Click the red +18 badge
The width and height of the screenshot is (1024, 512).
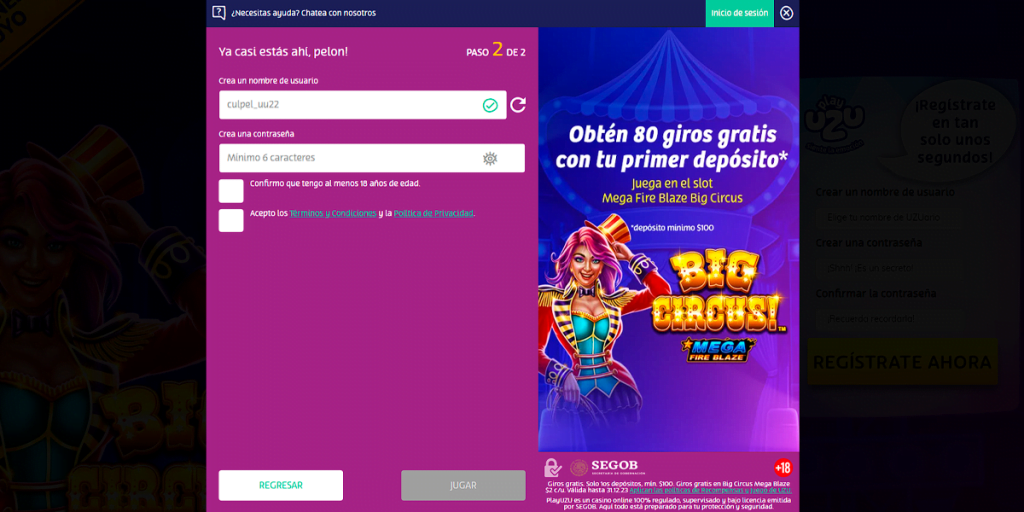point(782,468)
